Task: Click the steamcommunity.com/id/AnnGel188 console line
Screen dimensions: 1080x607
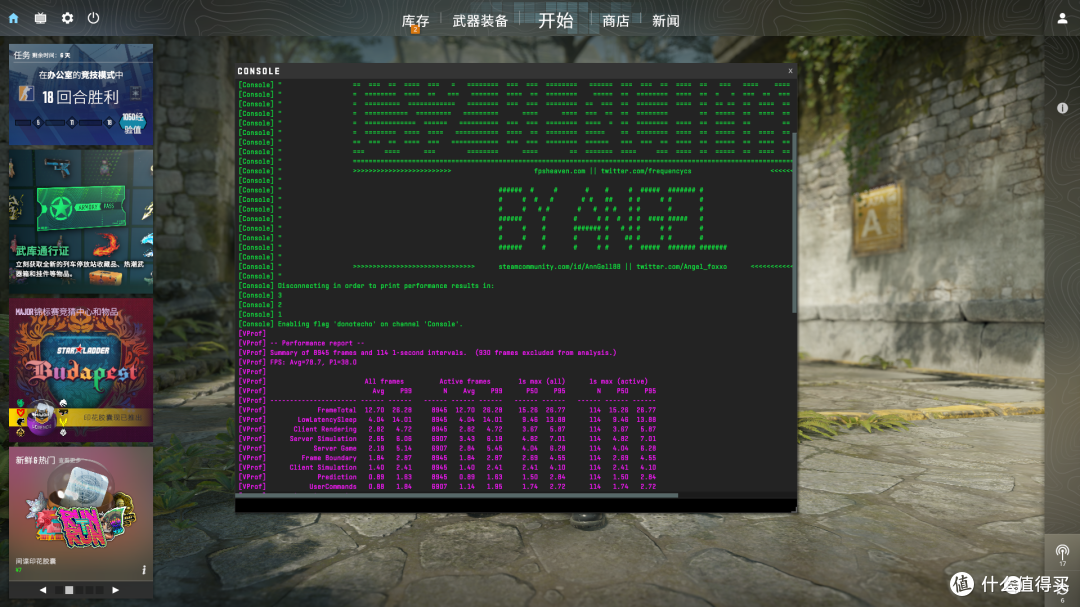Action: pyautogui.click(x=612, y=267)
